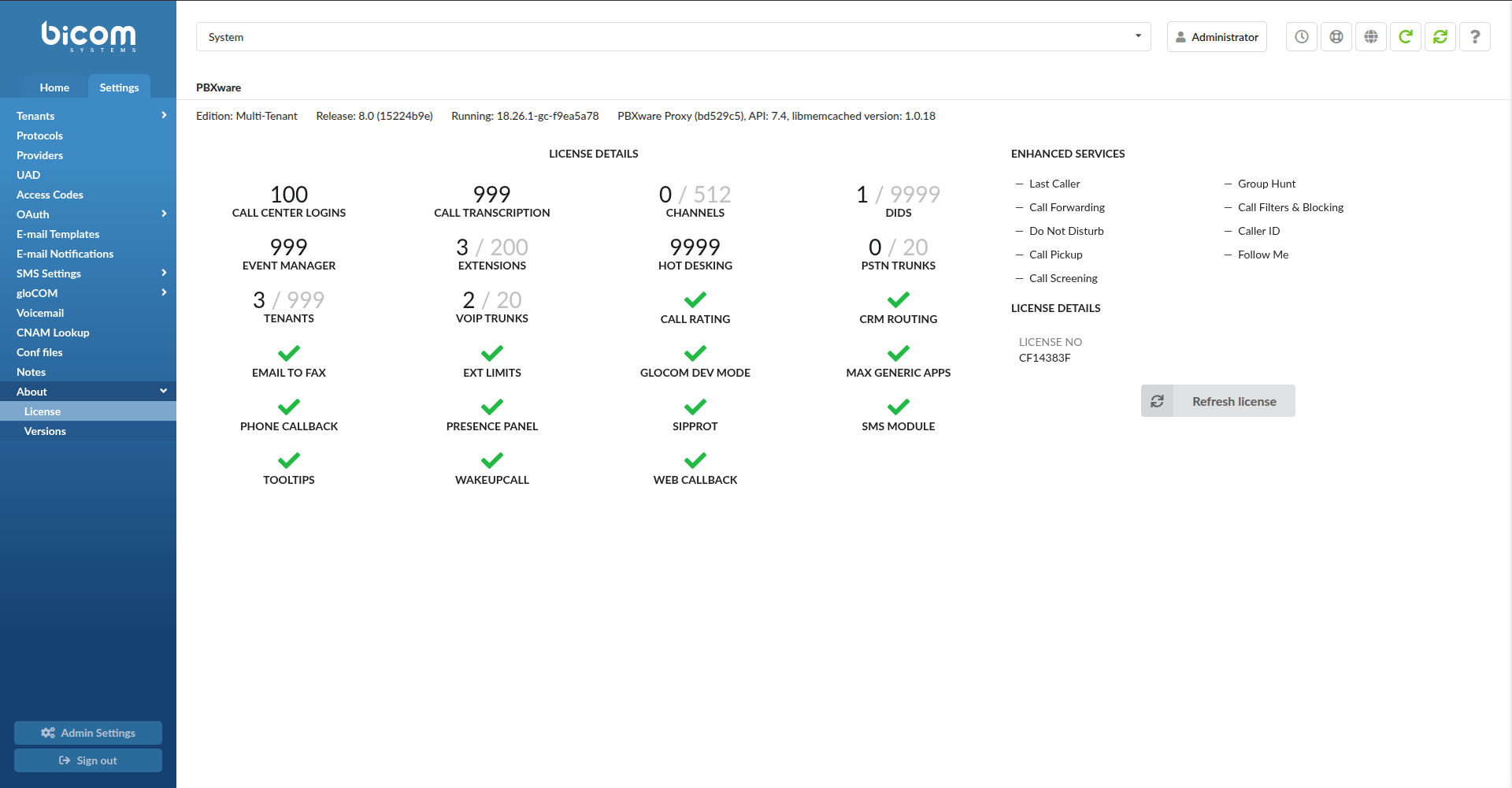The image size is (1512, 788).
Task: Open help via the question mark icon
Action: (x=1475, y=37)
